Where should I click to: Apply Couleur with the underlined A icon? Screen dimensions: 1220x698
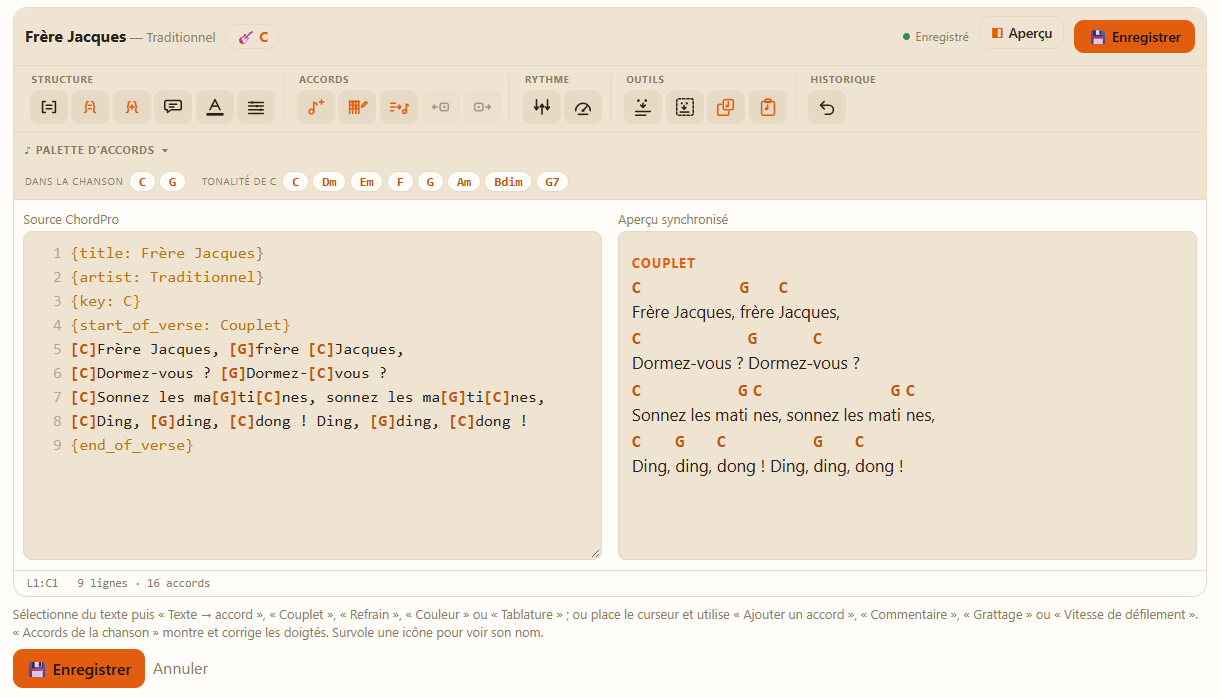214,107
